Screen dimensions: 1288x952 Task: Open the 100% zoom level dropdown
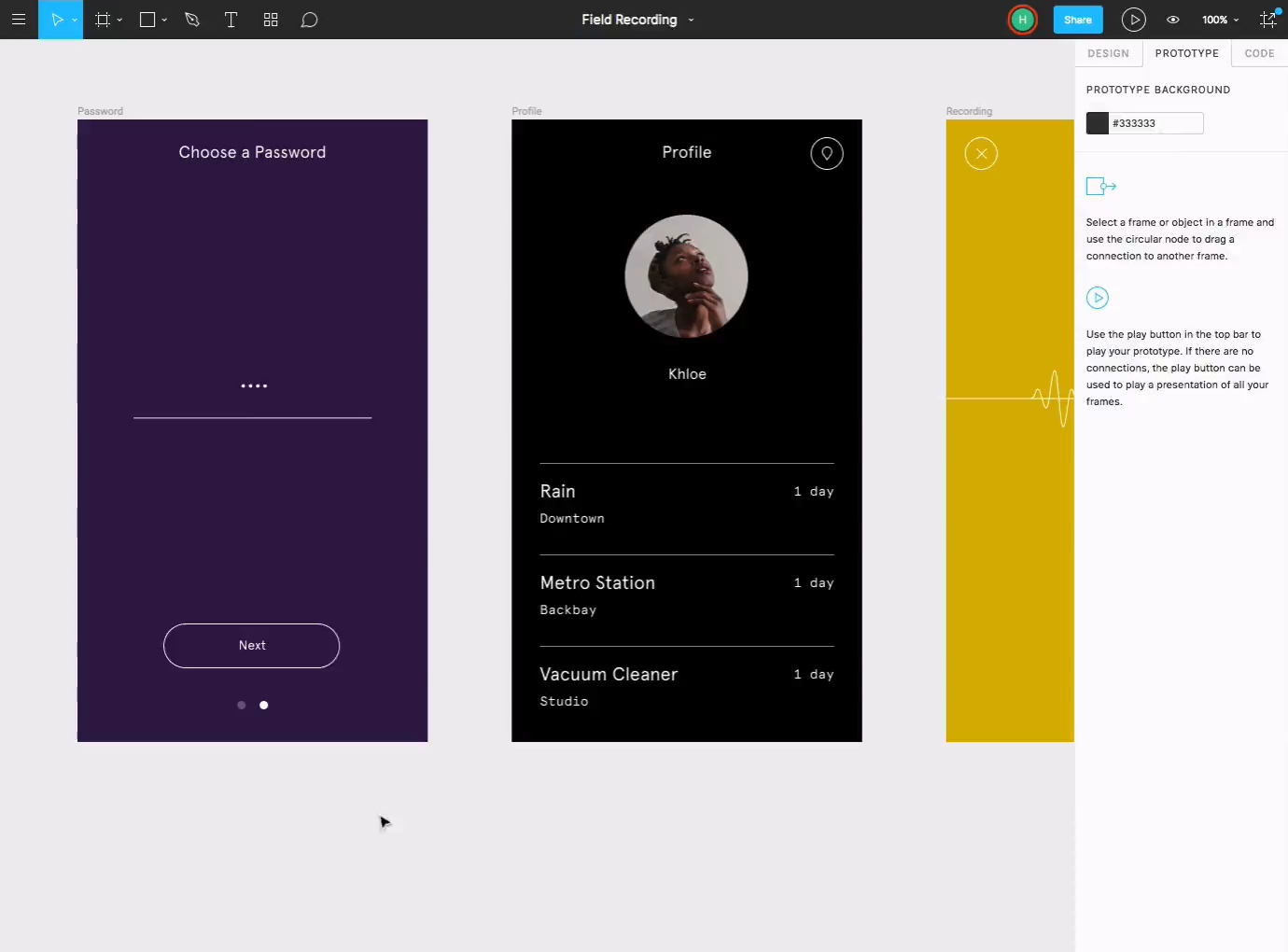pos(1220,20)
